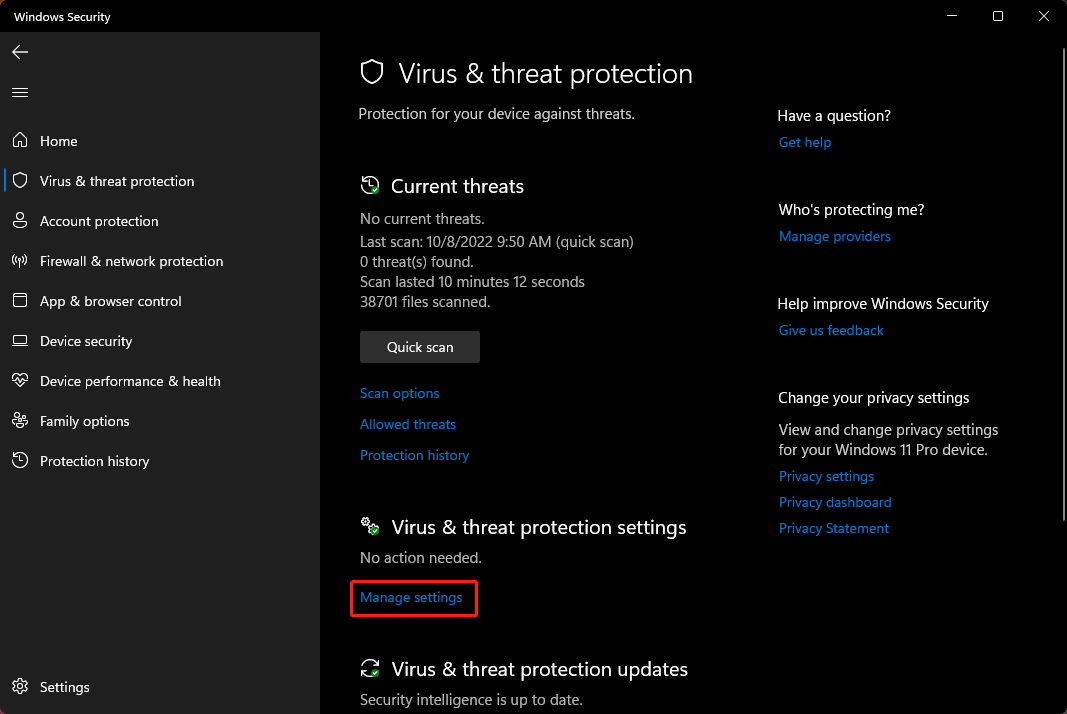The height and width of the screenshot is (714, 1067).
Task: Click the back arrow navigation icon
Action: (x=20, y=52)
